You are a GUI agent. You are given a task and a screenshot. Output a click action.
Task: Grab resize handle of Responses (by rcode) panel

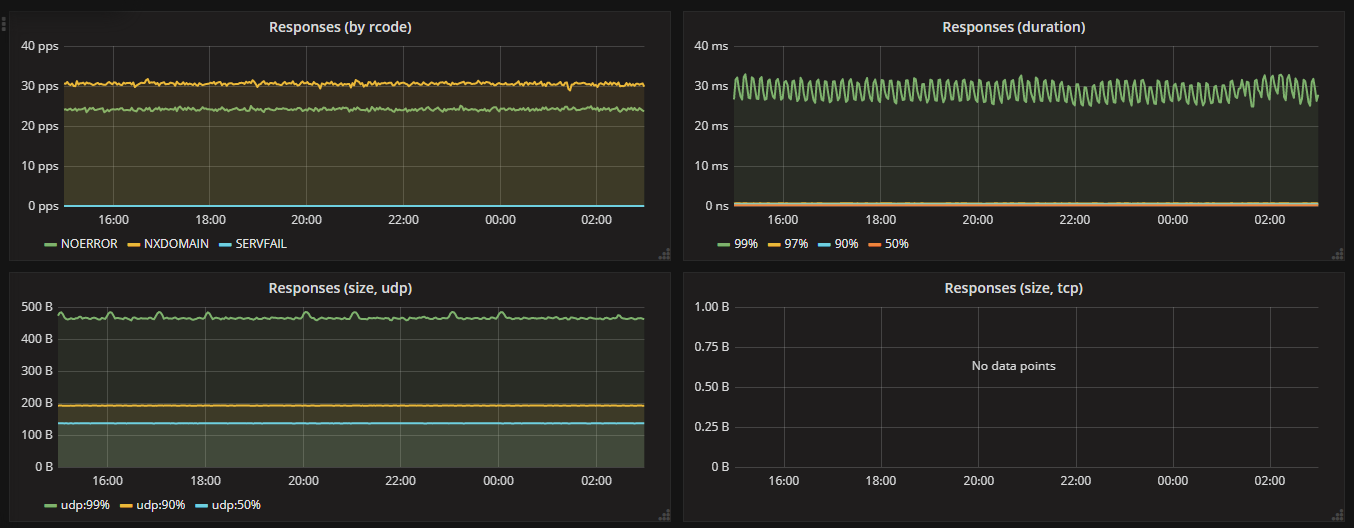[664, 254]
